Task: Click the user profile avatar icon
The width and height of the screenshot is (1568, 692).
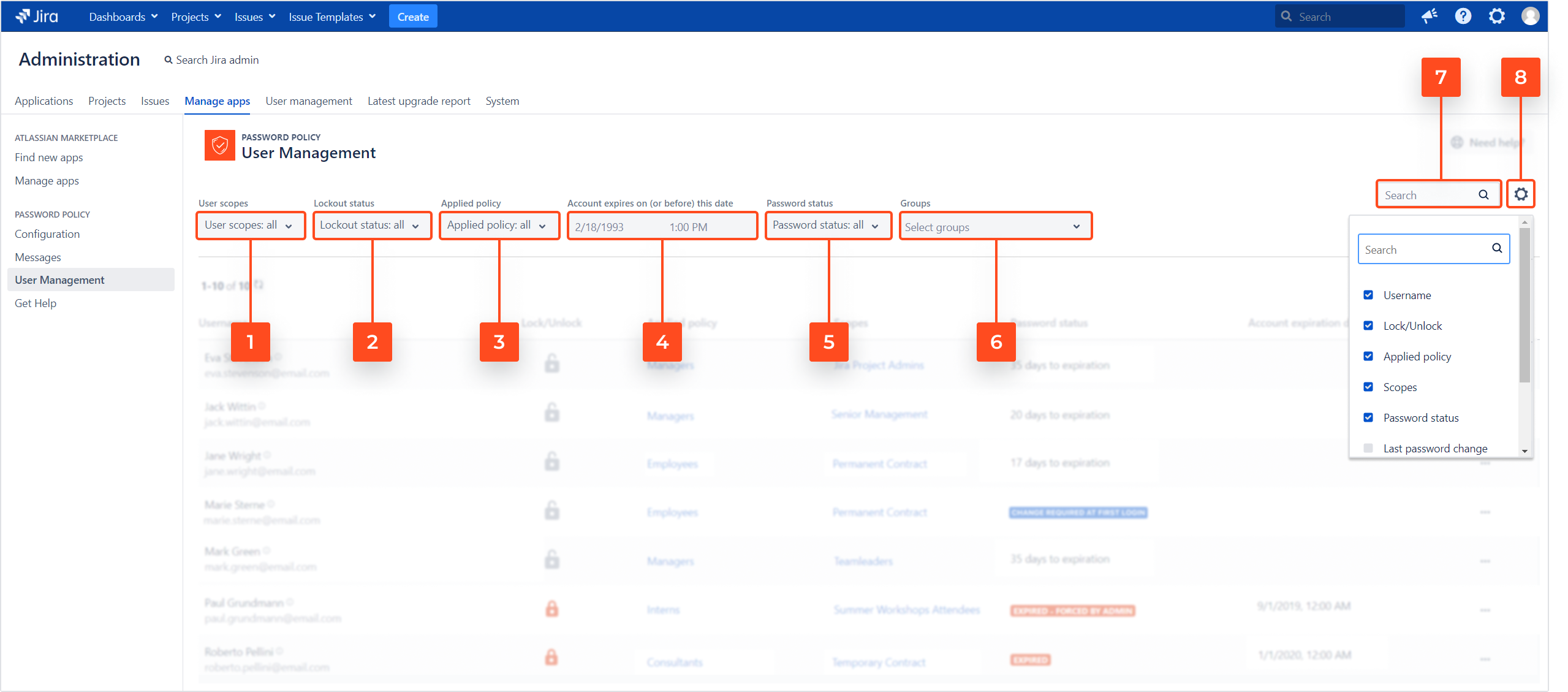Action: coord(1530,16)
